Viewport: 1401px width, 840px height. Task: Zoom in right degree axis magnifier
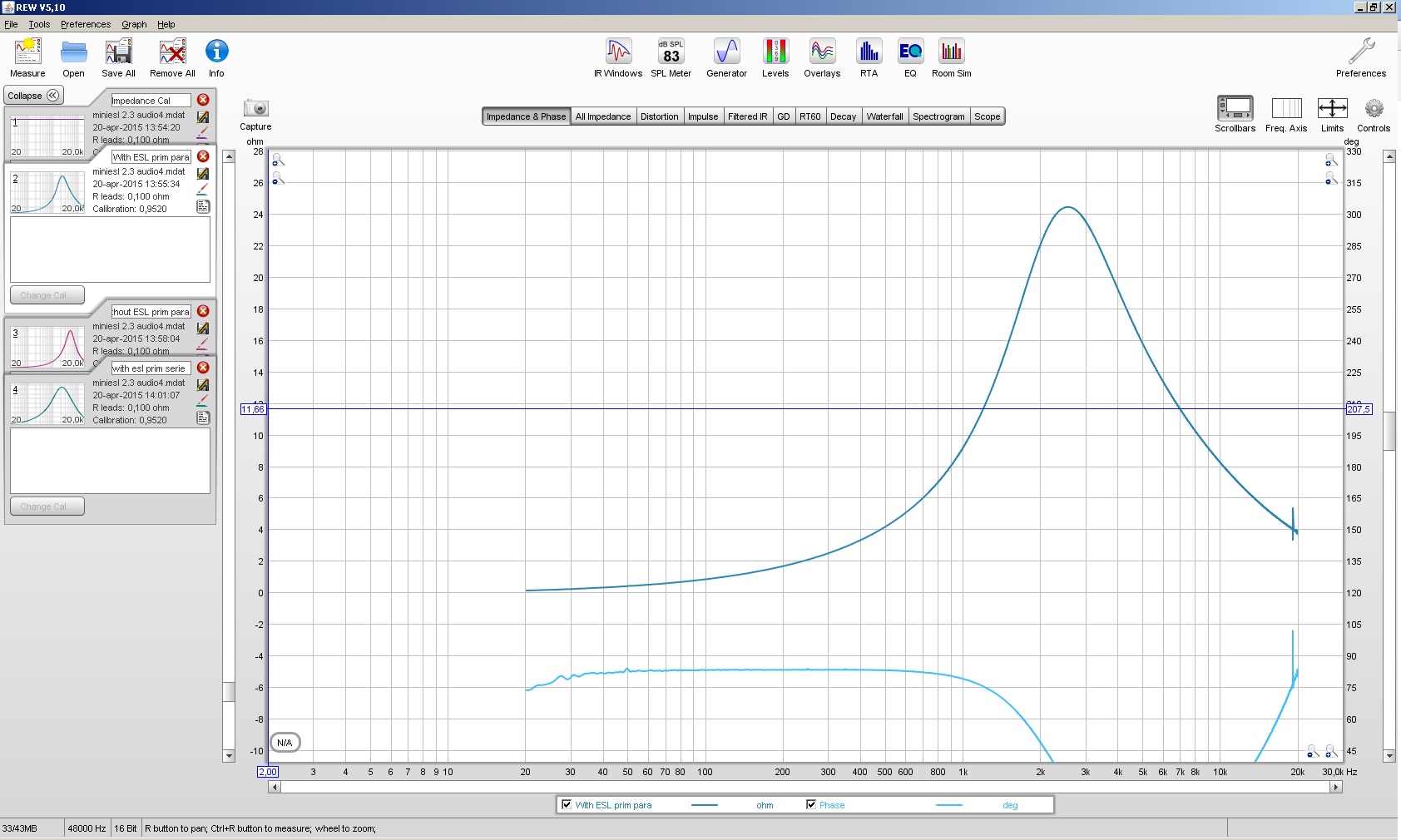tap(1331, 160)
